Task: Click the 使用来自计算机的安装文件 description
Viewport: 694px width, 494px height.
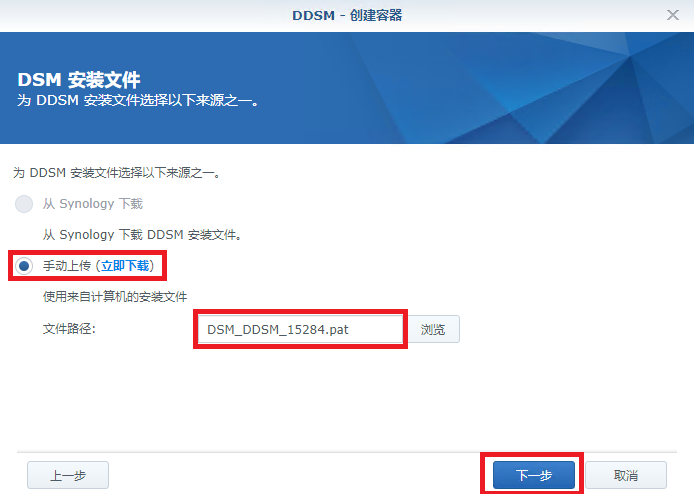Action: pos(115,297)
